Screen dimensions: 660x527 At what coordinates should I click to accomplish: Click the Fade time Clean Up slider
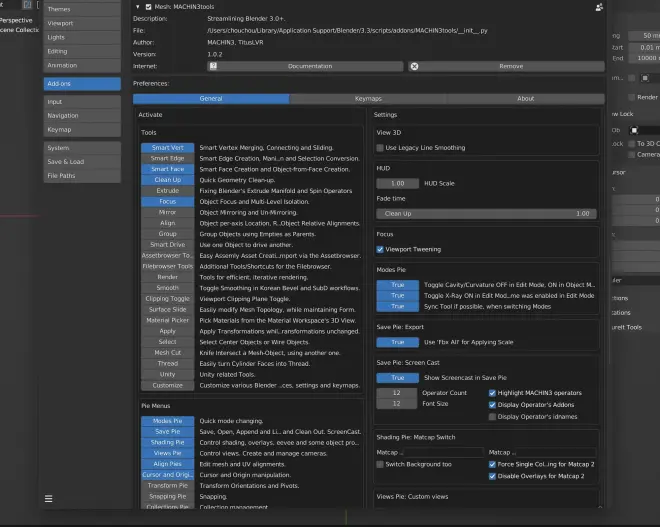(x=485, y=213)
